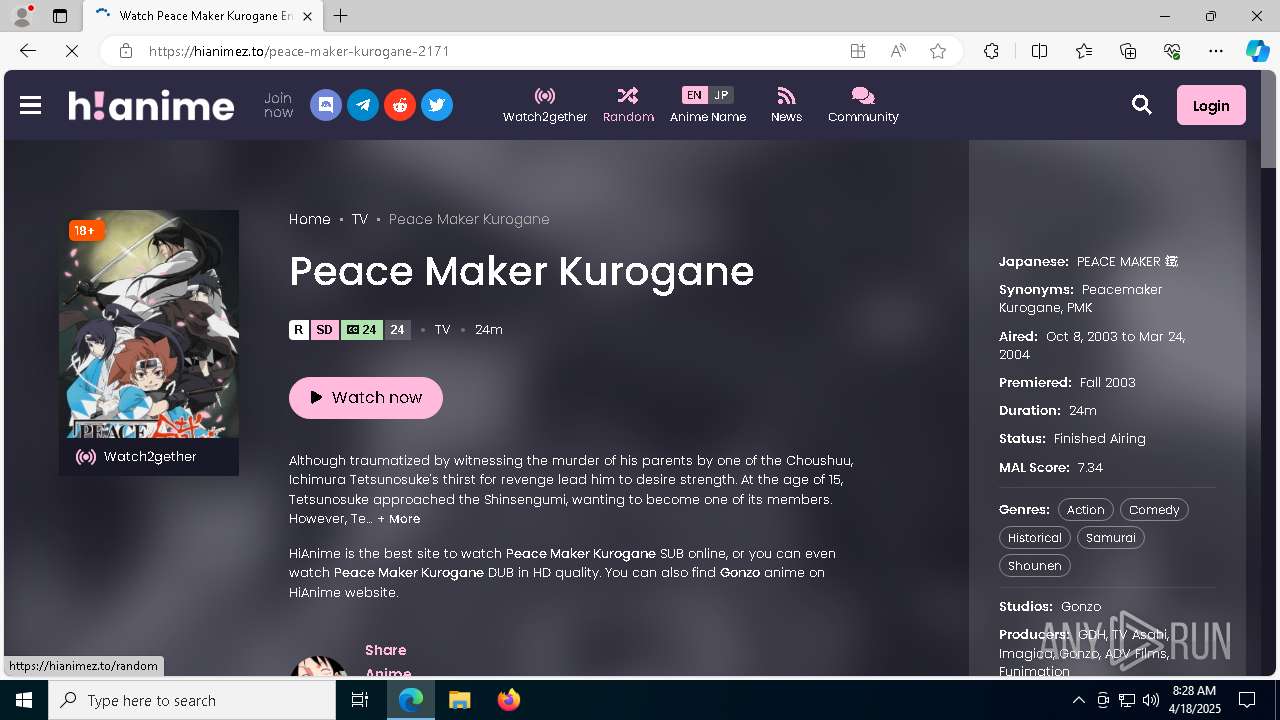
Task: Stop loading the page
Action: (72, 51)
